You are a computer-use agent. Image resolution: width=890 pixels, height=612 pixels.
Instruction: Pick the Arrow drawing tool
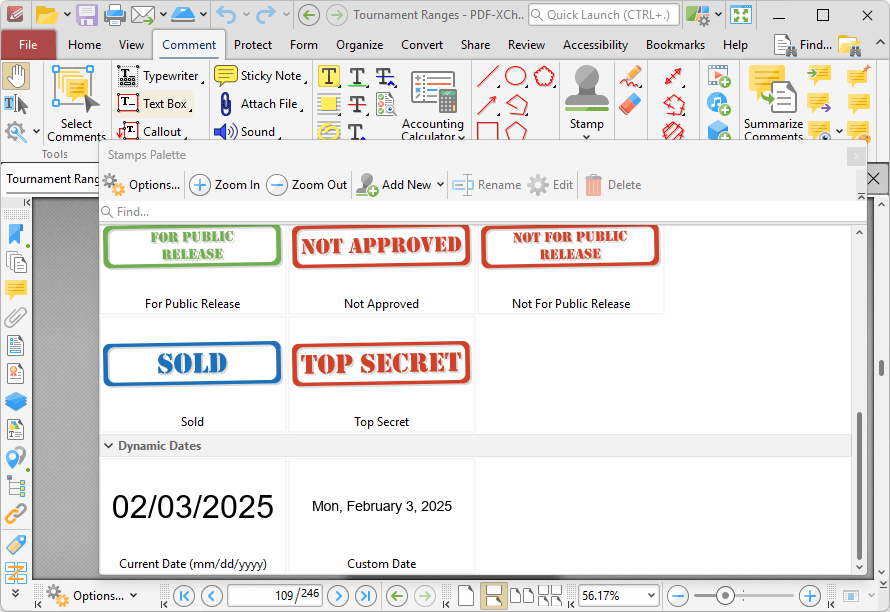point(488,104)
